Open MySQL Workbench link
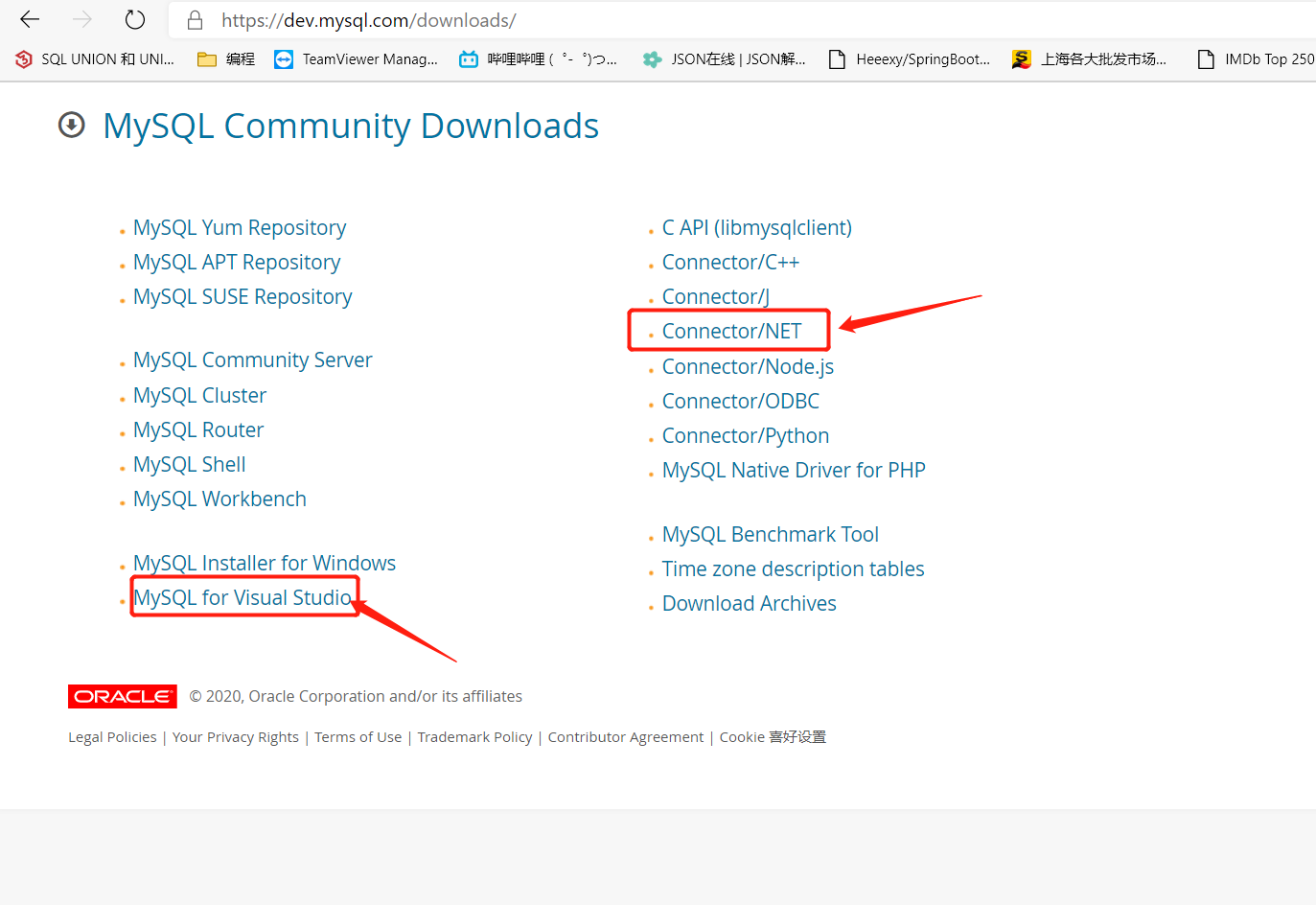Image resolution: width=1316 pixels, height=905 pixels. 219,499
